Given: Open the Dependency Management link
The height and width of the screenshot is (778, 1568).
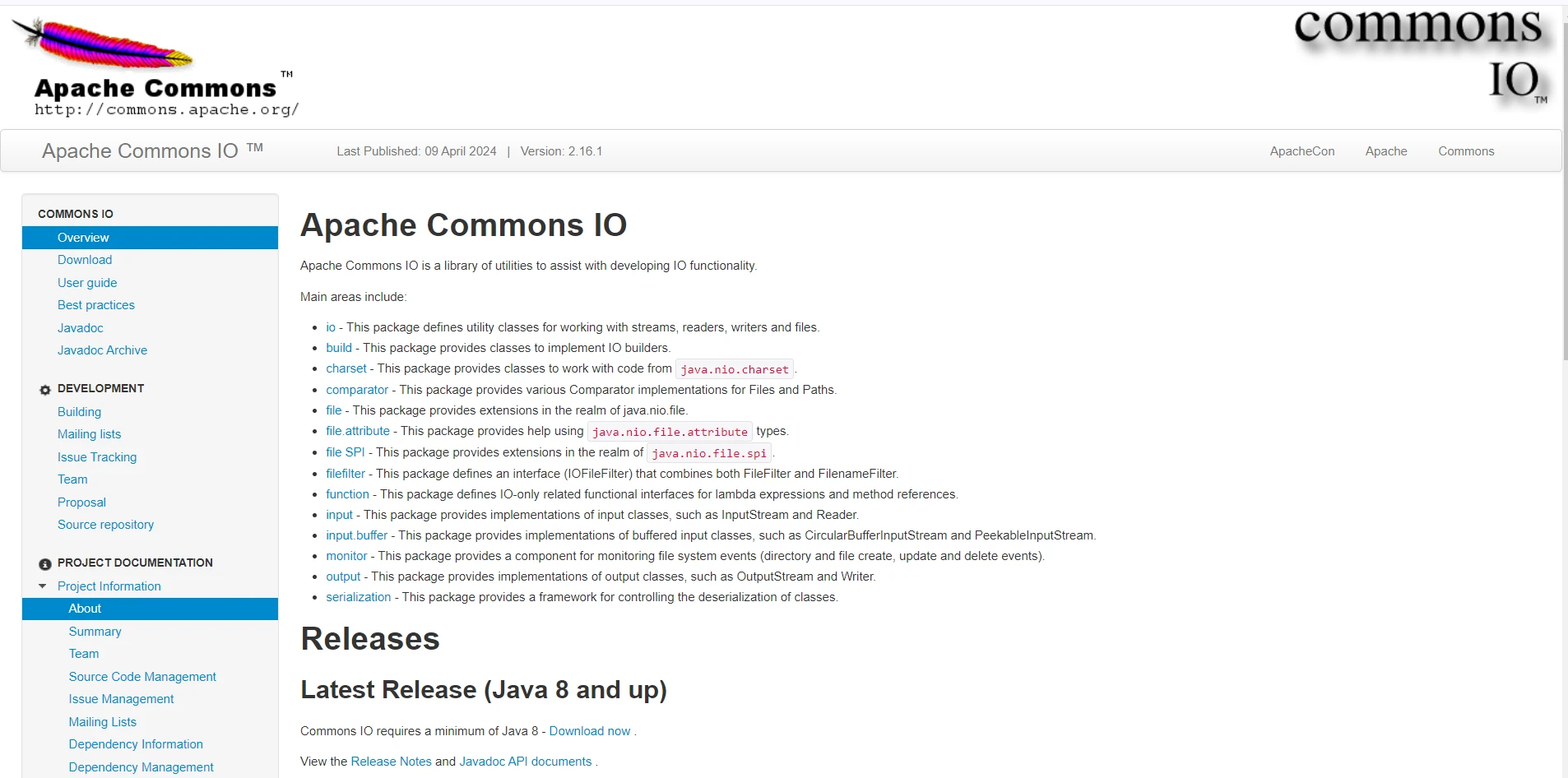Looking at the screenshot, I should tap(141, 767).
